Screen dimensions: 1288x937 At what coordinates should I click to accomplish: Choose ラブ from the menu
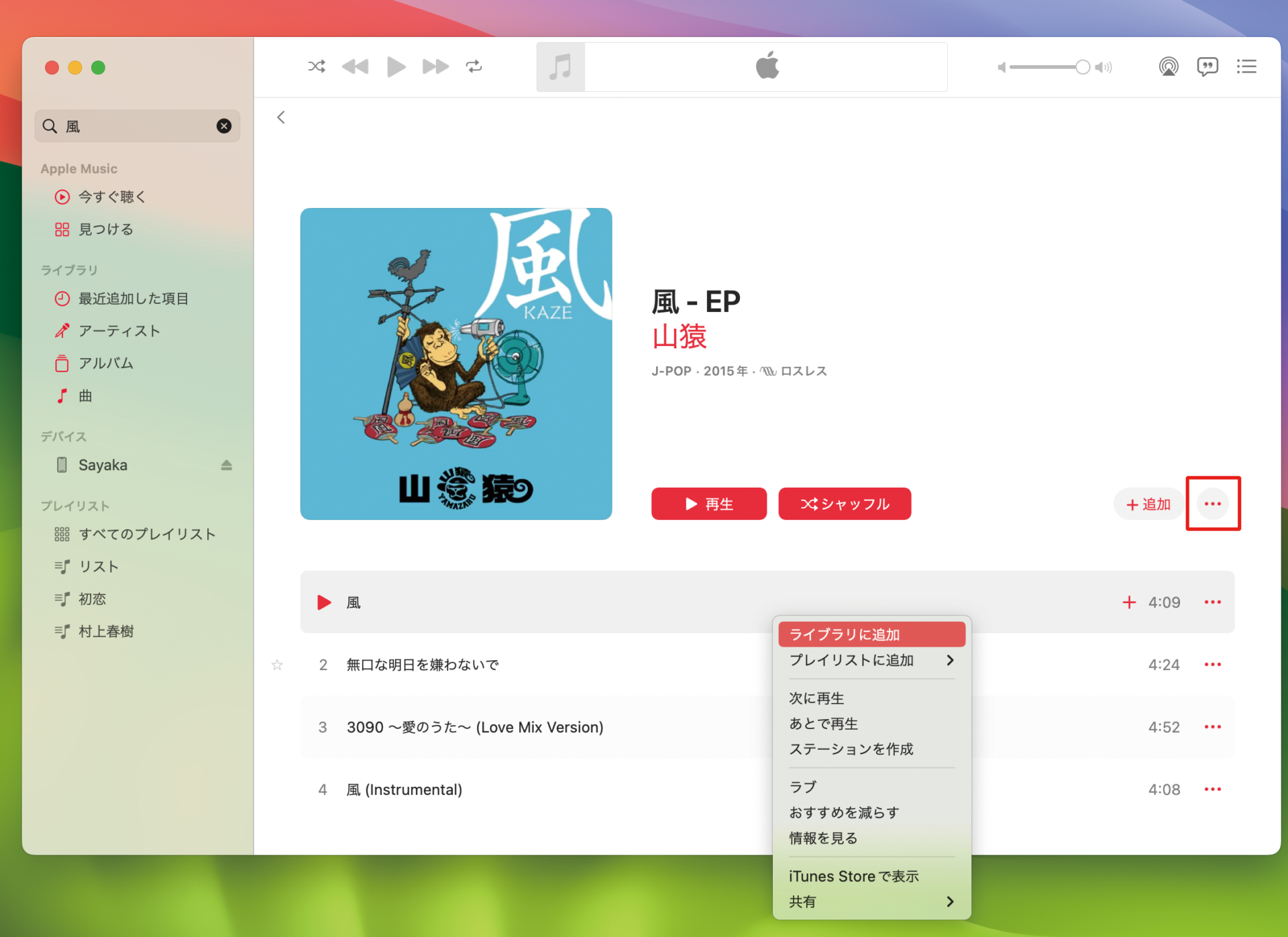(x=871, y=787)
